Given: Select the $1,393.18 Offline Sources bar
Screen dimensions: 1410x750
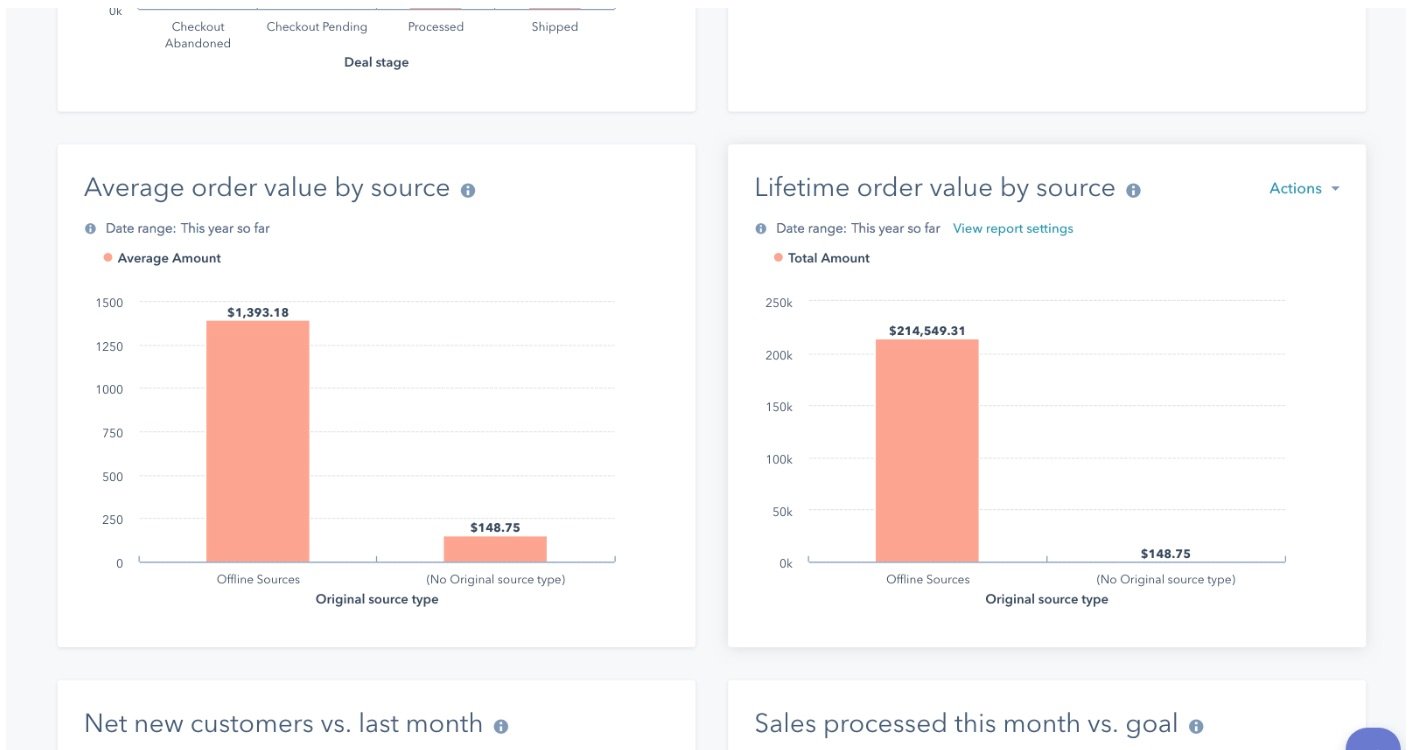Looking at the screenshot, I should click(x=258, y=440).
